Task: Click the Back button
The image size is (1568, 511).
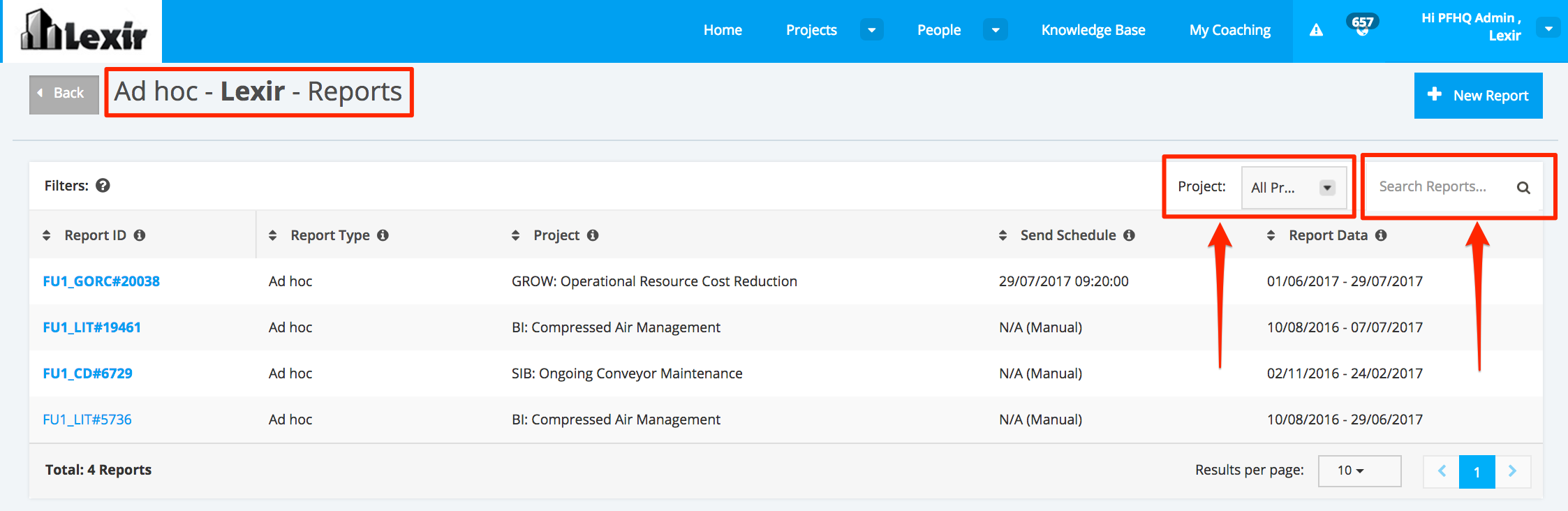Action: tap(64, 94)
